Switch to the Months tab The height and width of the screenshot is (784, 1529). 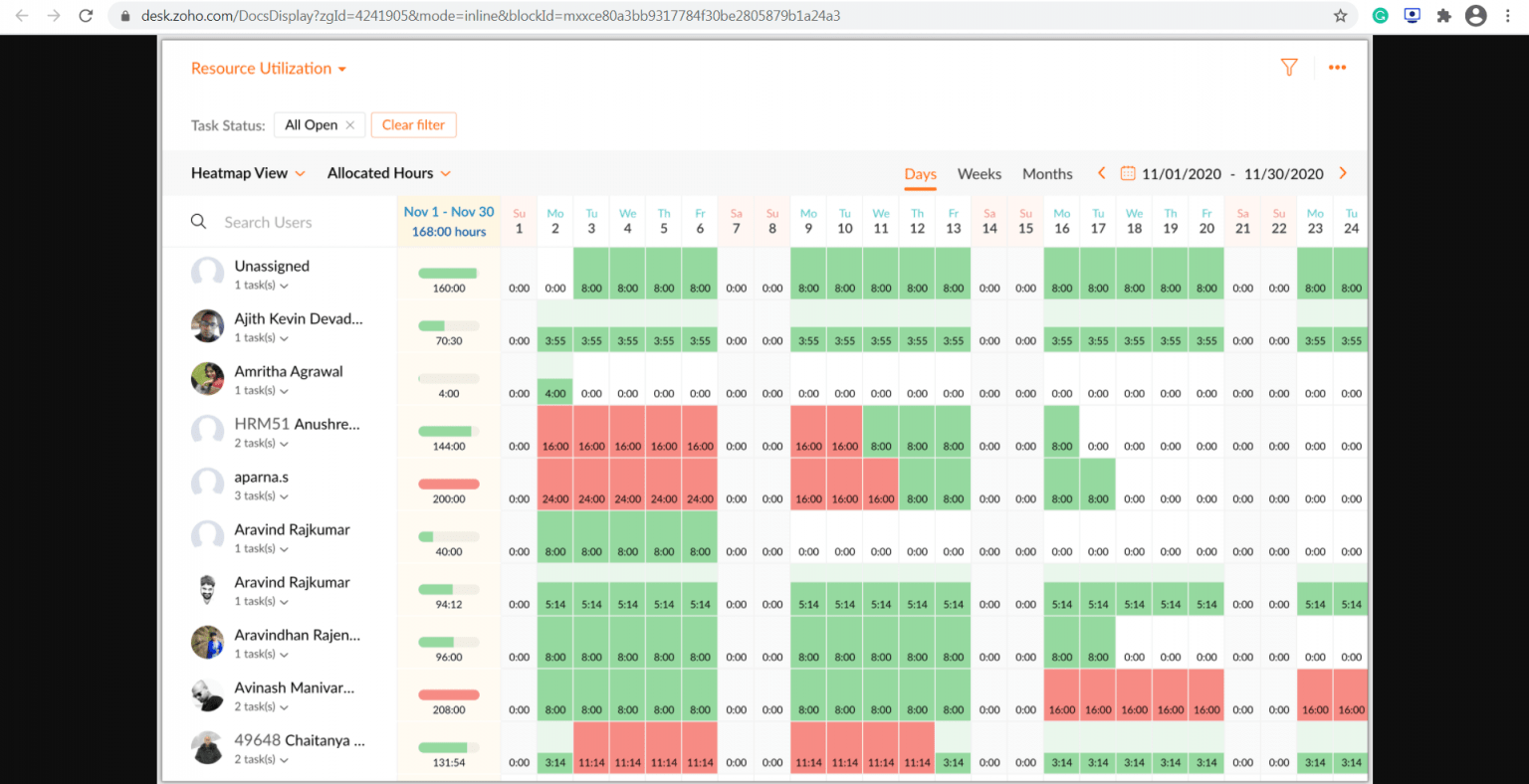pyautogui.click(x=1047, y=173)
